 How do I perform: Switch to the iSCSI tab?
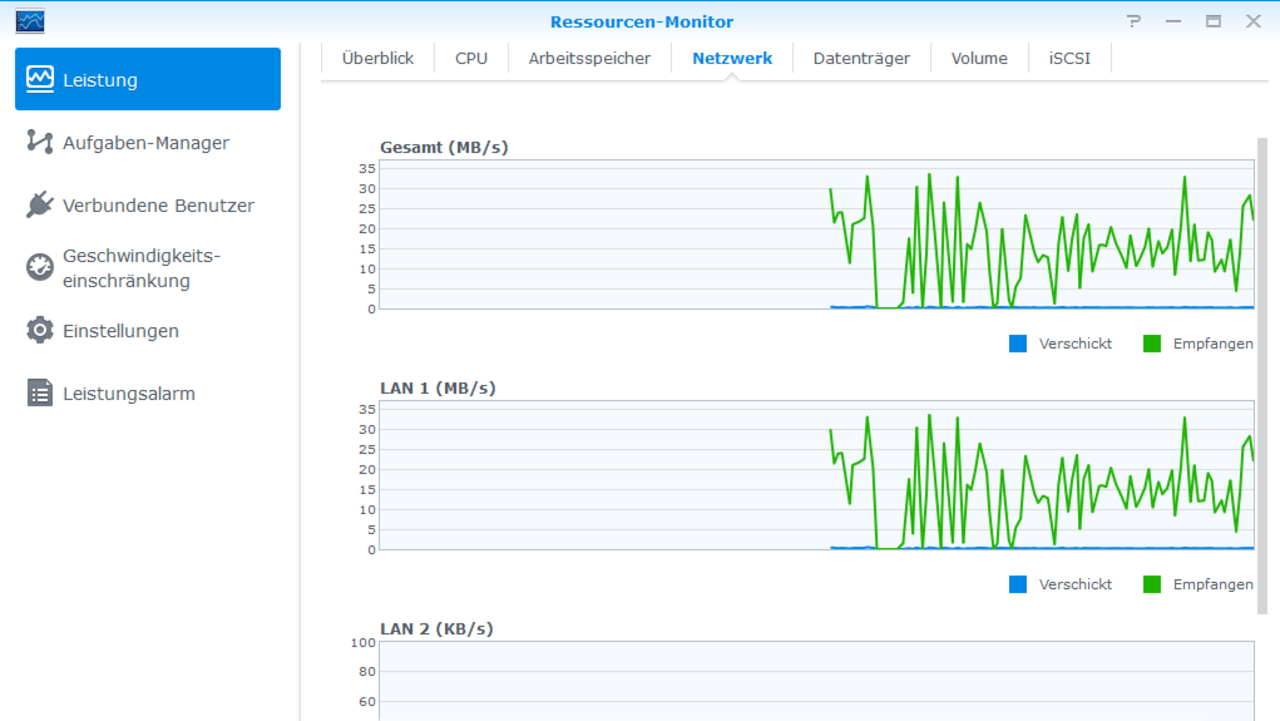point(1070,58)
